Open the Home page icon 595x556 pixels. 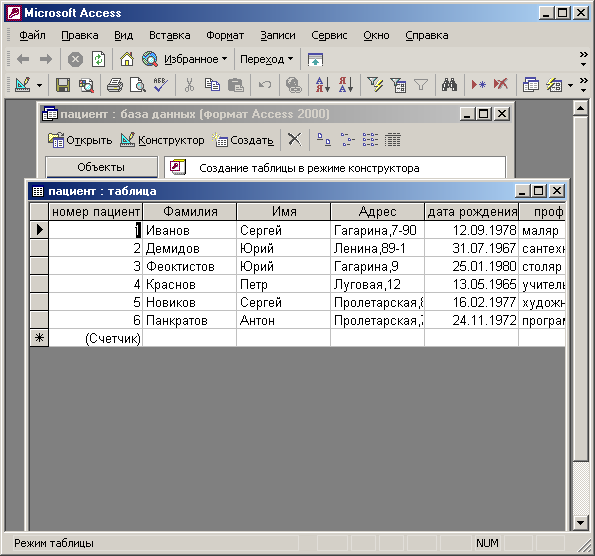pyautogui.click(x=127, y=59)
